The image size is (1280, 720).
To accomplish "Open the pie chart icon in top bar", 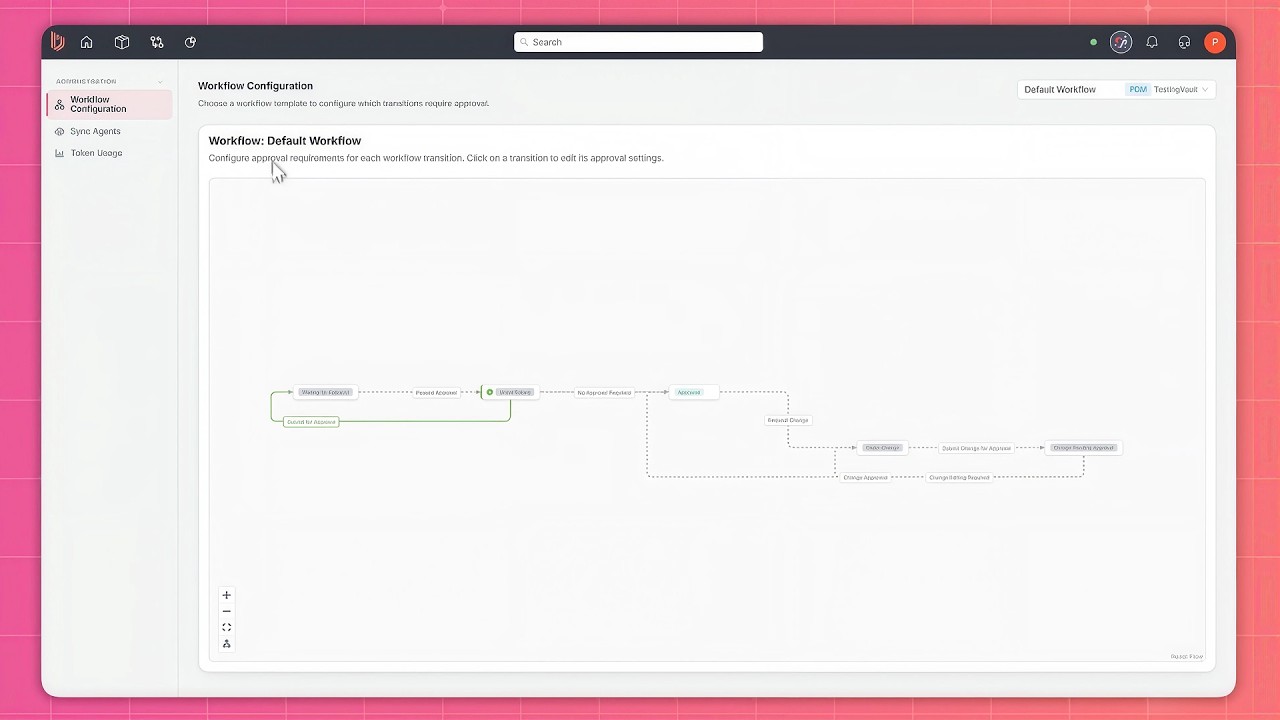I will pyautogui.click(x=190, y=42).
